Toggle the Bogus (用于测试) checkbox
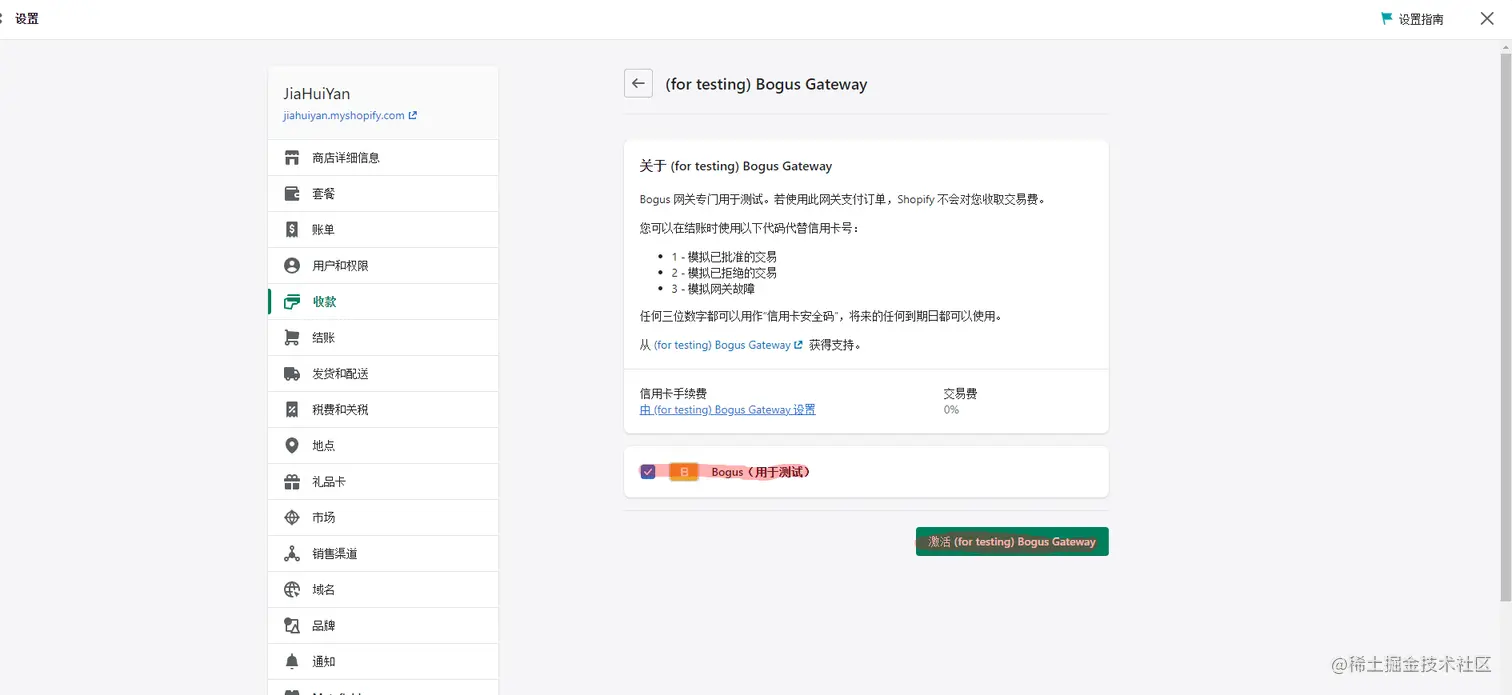Image resolution: width=1512 pixels, height=695 pixels. (648, 472)
